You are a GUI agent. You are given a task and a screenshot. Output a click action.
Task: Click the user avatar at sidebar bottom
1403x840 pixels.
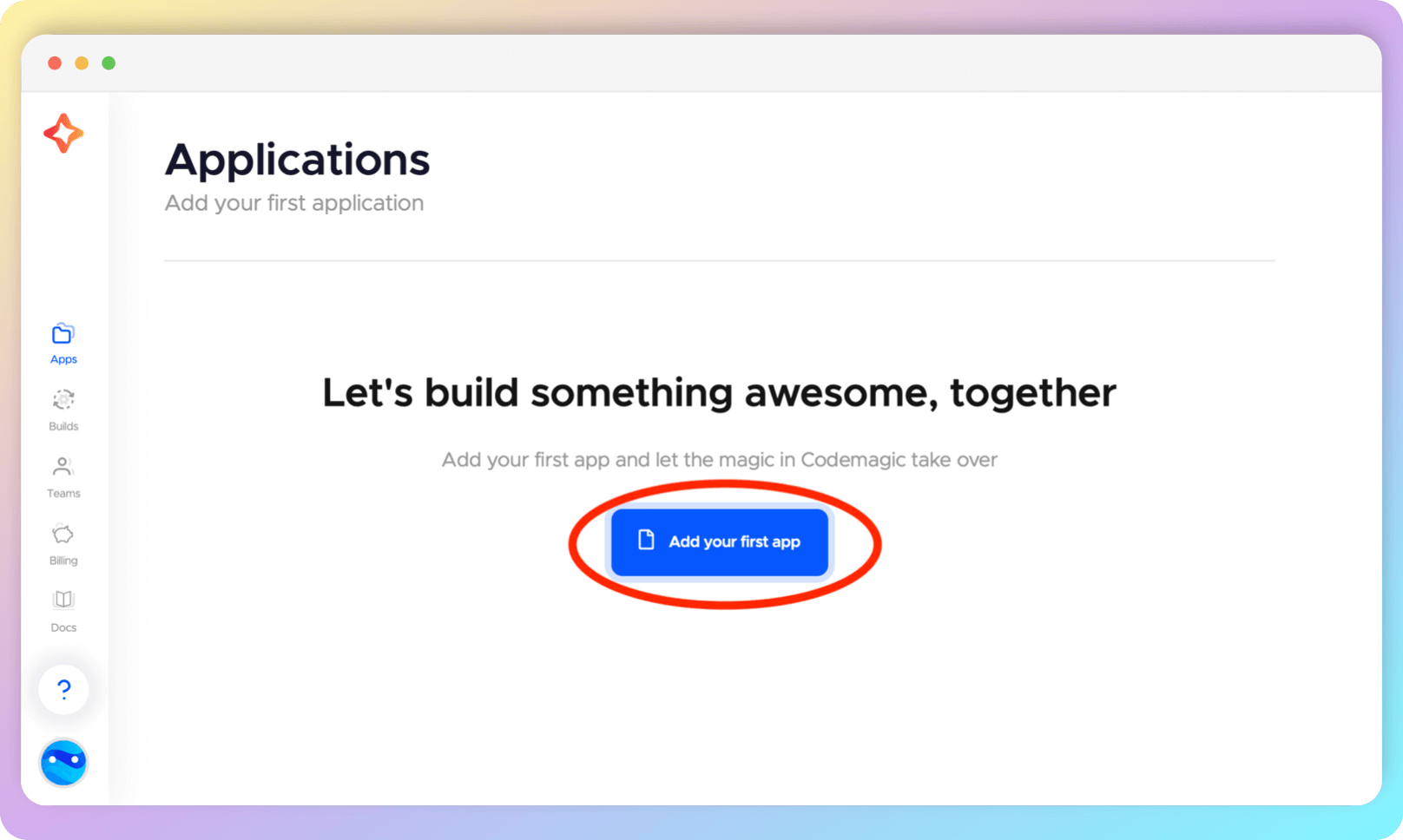63,763
